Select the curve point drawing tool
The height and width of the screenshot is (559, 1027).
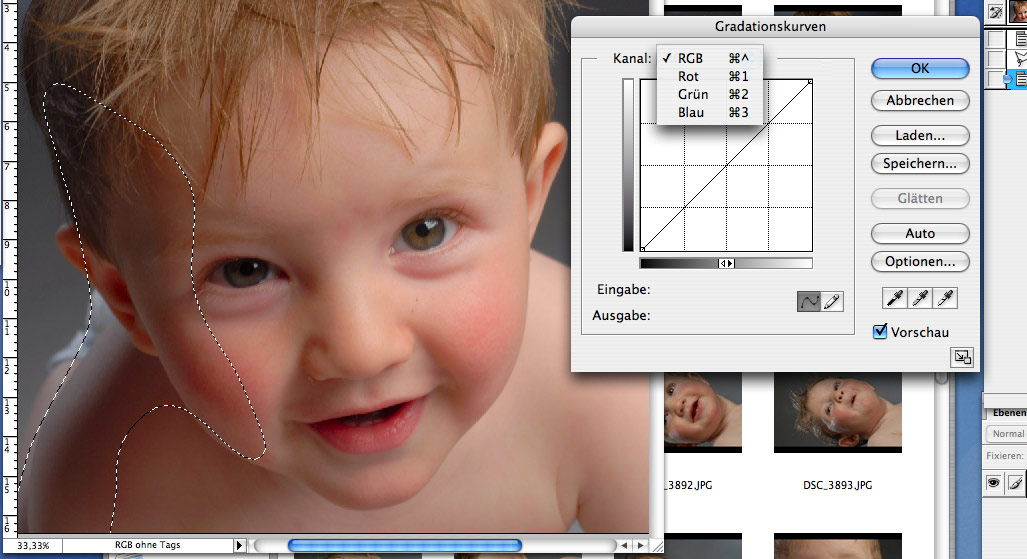(808, 301)
